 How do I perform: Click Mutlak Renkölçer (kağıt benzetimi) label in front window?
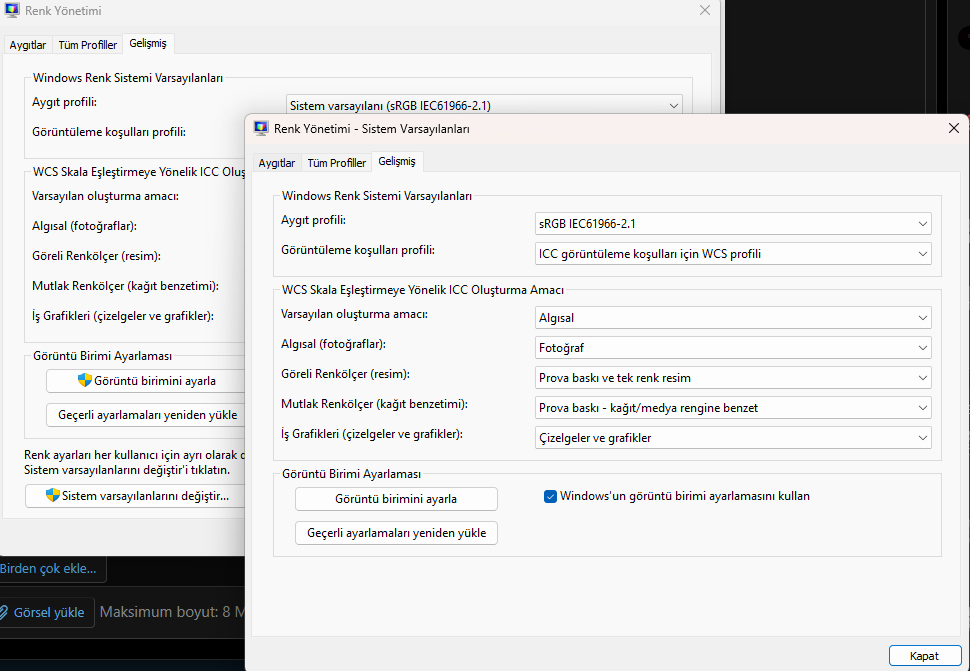coord(374,404)
